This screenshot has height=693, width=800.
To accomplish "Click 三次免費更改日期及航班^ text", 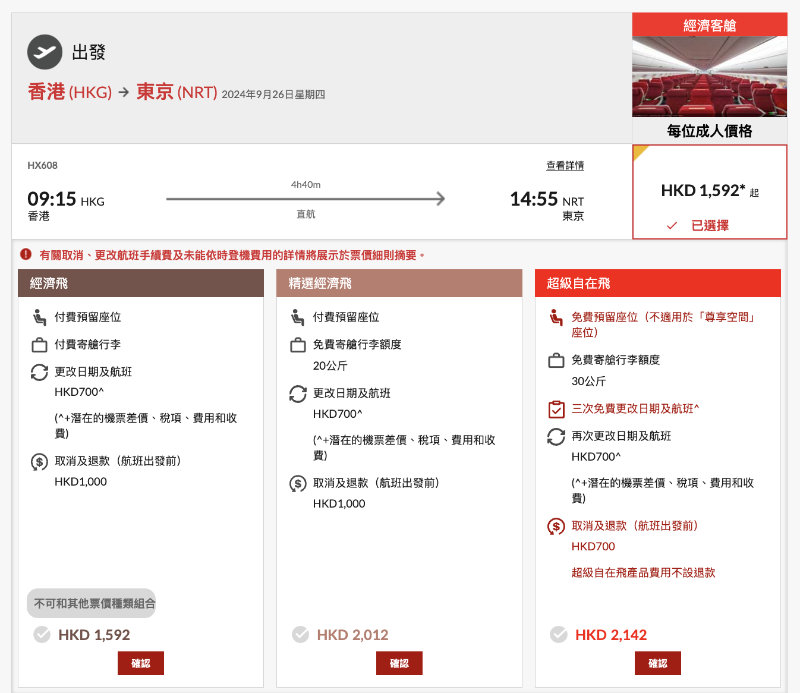I will click(635, 409).
